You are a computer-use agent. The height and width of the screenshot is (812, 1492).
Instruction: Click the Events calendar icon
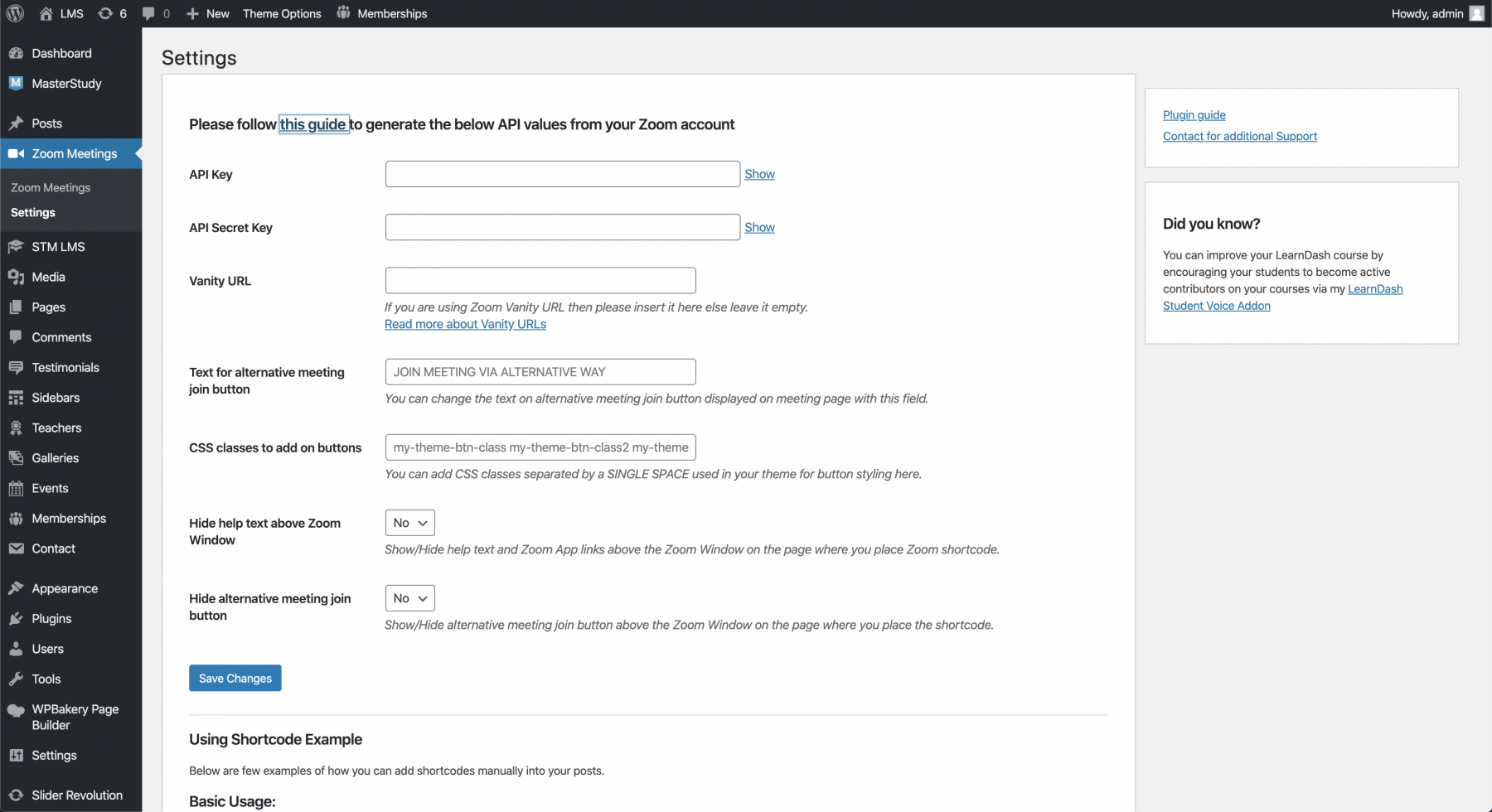[16, 488]
